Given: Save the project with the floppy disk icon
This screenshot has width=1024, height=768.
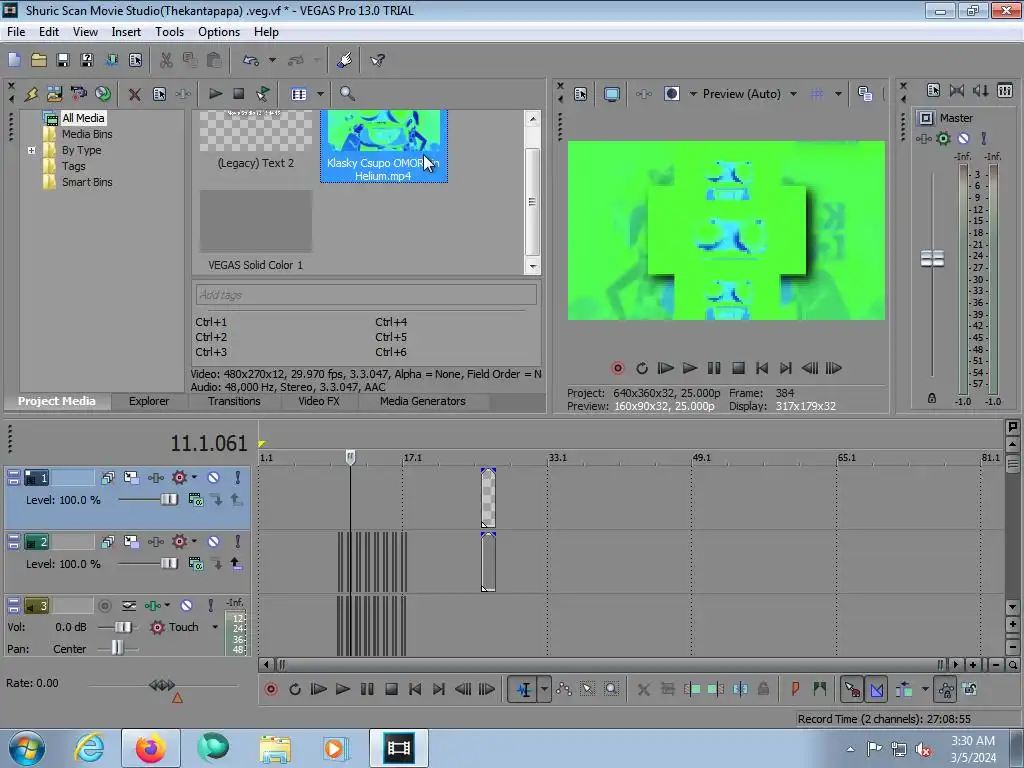Looking at the screenshot, I should [63, 60].
